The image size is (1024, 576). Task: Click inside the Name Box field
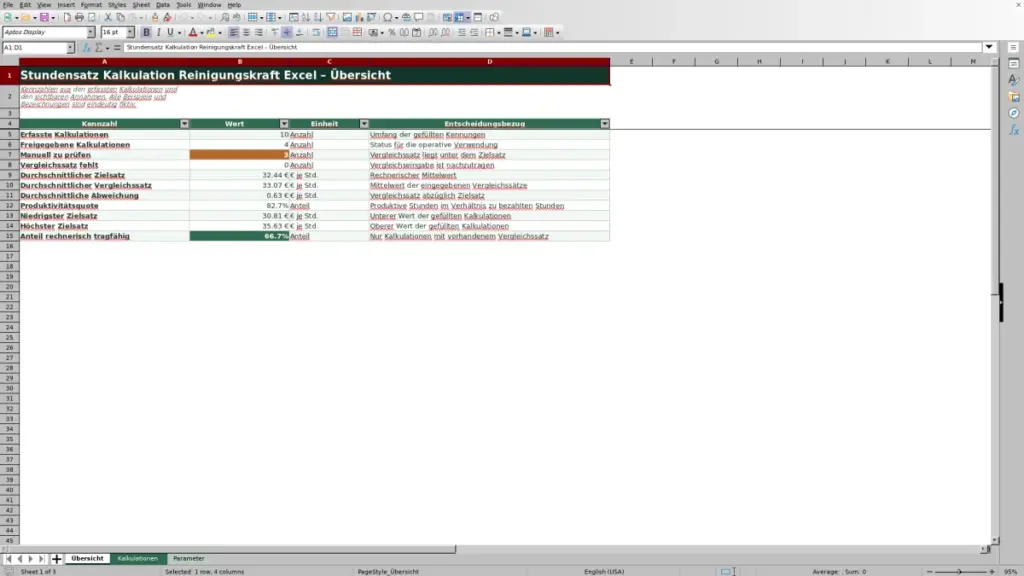34,48
